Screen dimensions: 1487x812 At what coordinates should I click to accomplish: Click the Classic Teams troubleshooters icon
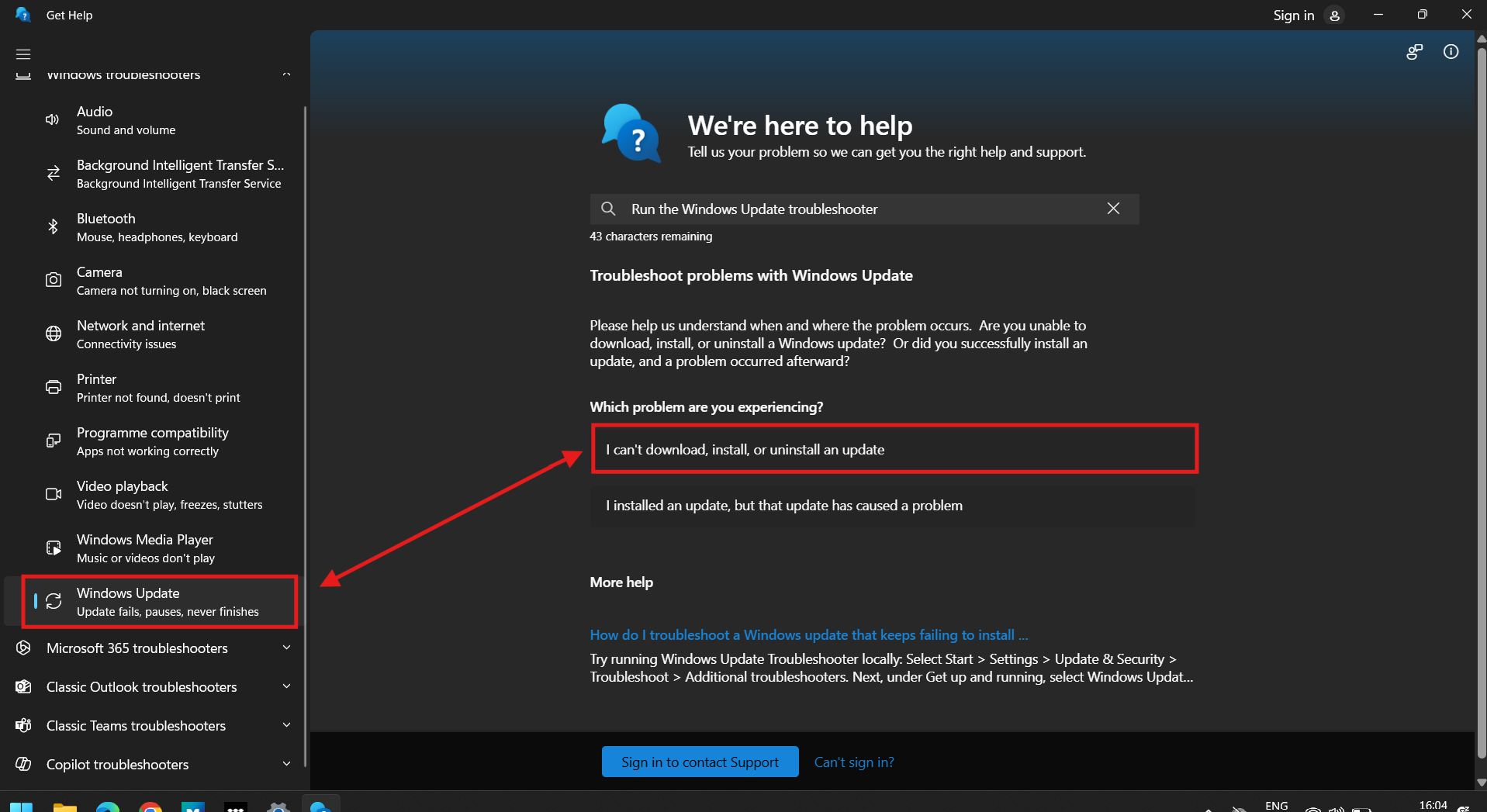[x=23, y=725]
